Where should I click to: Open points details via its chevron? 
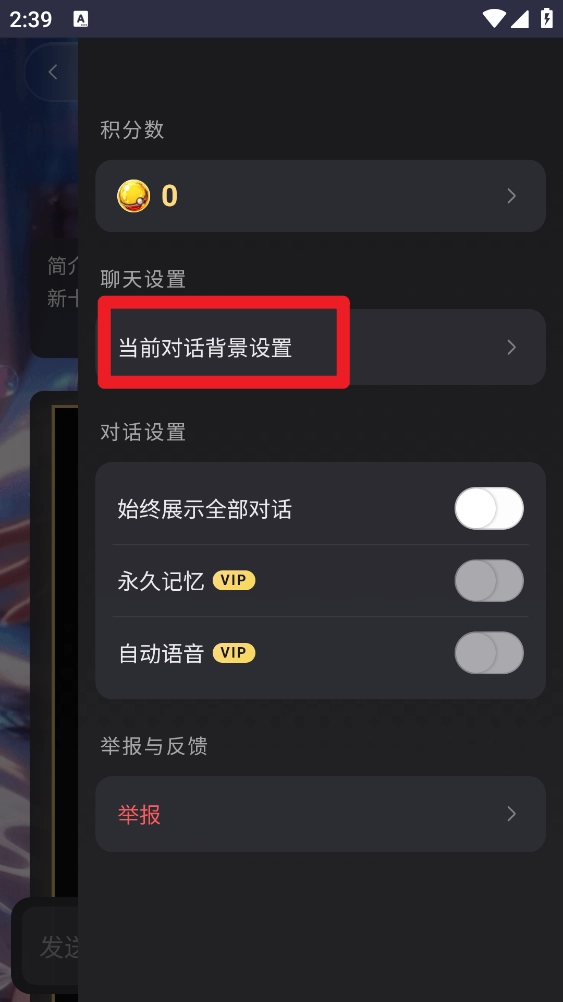coord(511,196)
